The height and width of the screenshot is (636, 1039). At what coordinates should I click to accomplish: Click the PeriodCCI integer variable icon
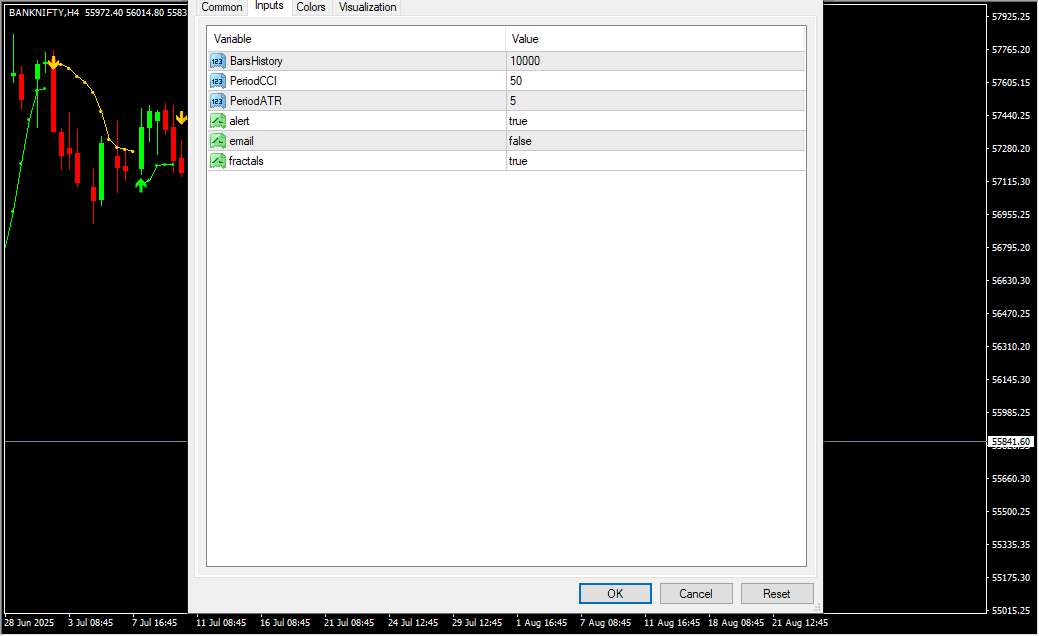pyautogui.click(x=217, y=81)
